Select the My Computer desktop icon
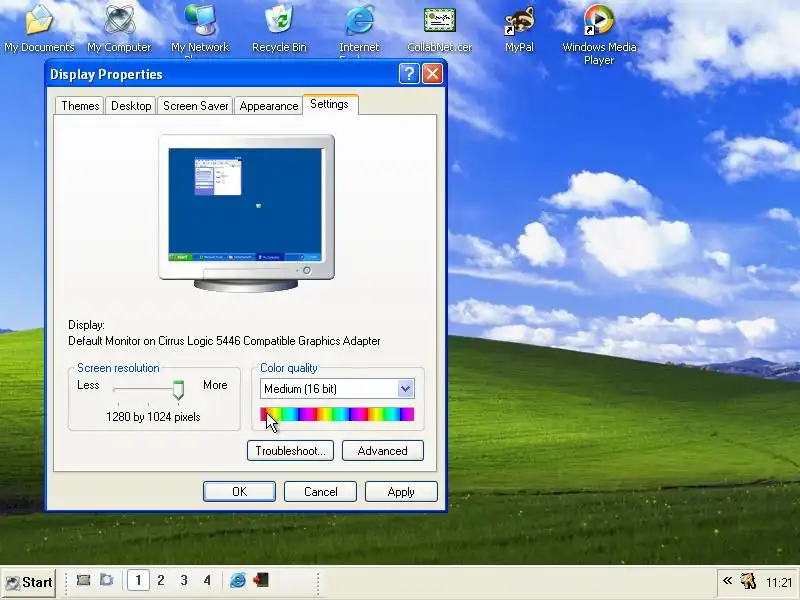Viewport: 800px width, 600px height. click(119, 28)
